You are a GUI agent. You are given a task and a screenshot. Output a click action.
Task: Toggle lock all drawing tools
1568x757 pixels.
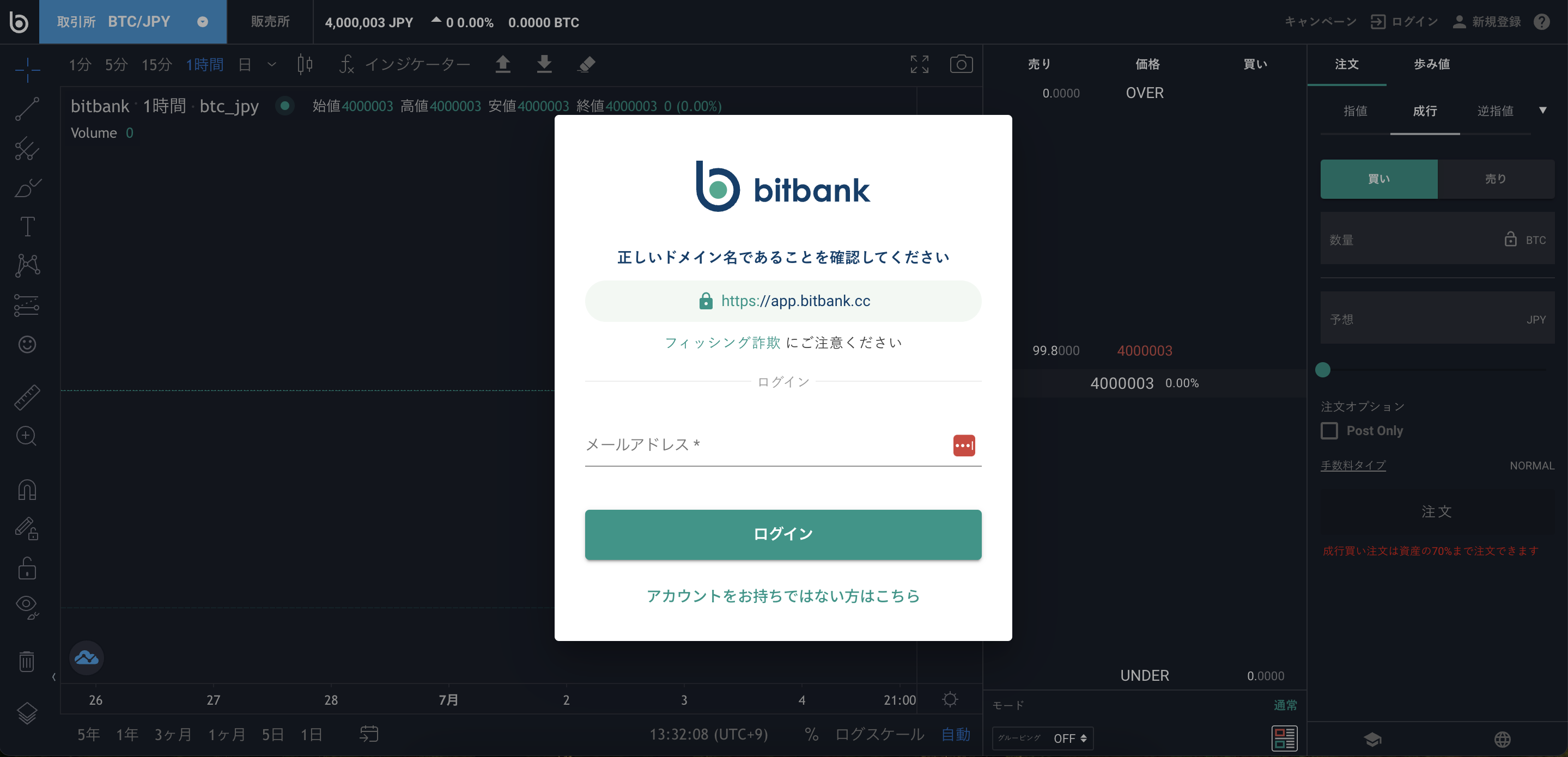pos(27,567)
